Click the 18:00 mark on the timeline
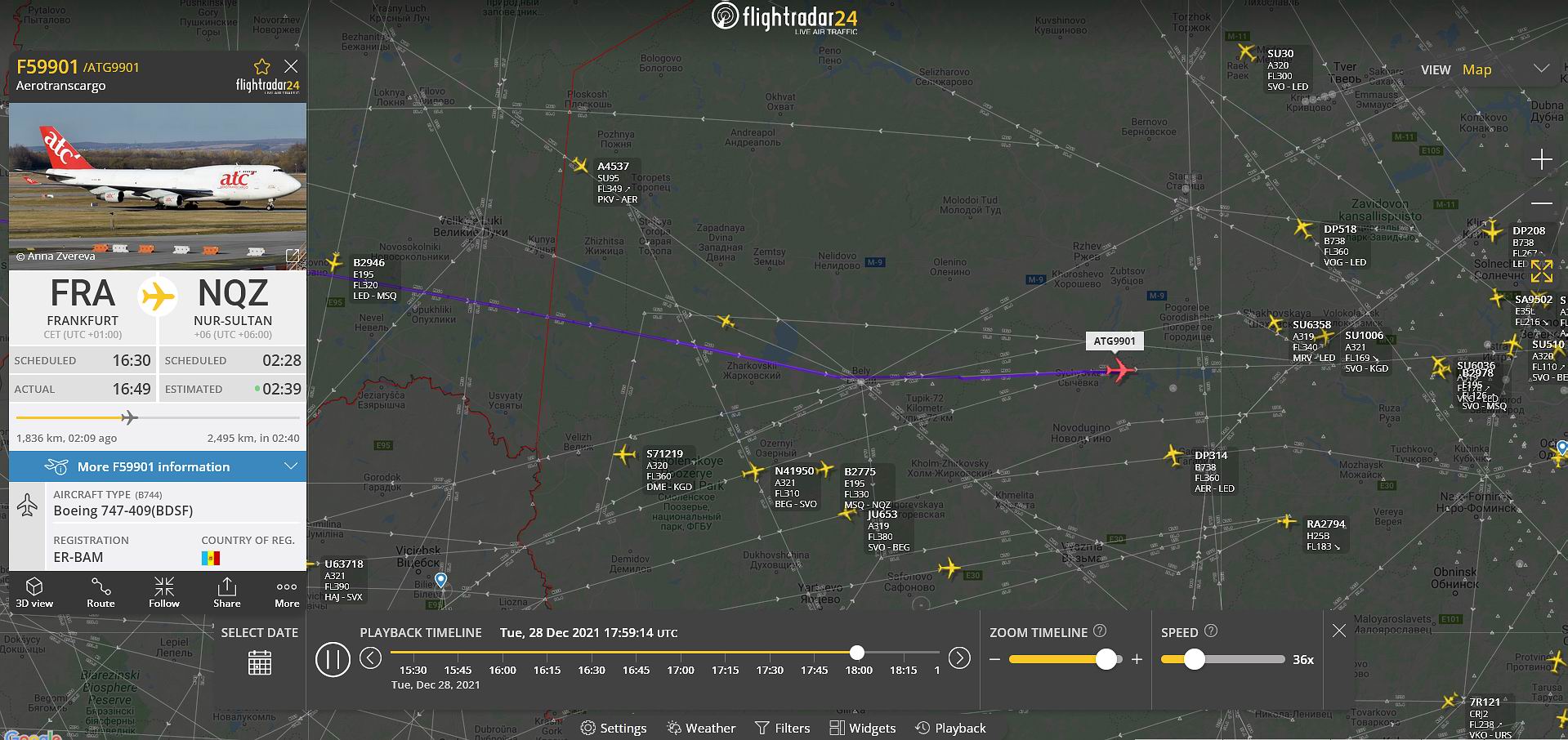Image resolution: width=1568 pixels, height=740 pixels. (859, 670)
